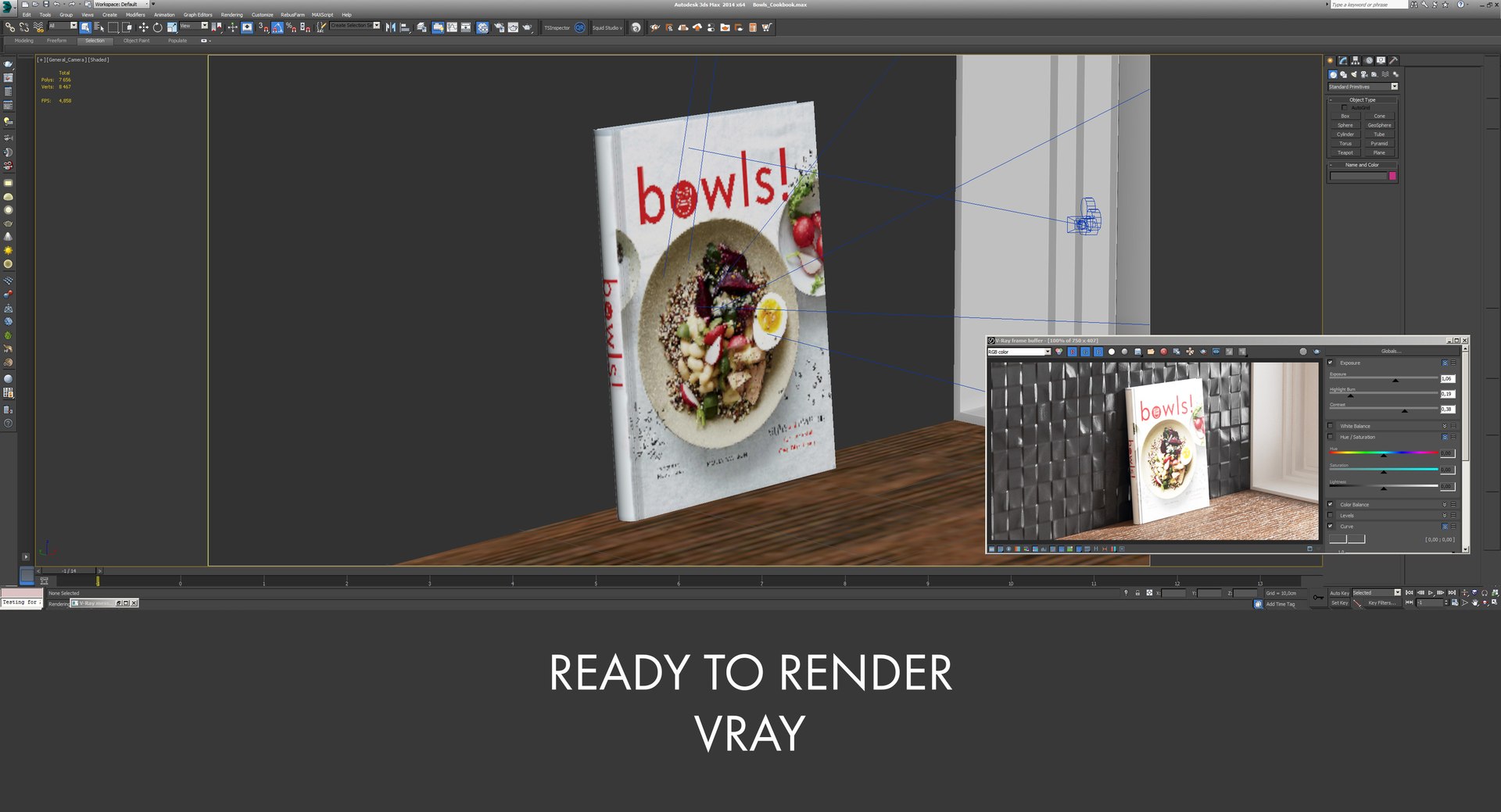This screenshot has width=1501, height=812.
Task: Click the Render Production teapot icon
Action: pyautogui.click(x=528, y=27)
